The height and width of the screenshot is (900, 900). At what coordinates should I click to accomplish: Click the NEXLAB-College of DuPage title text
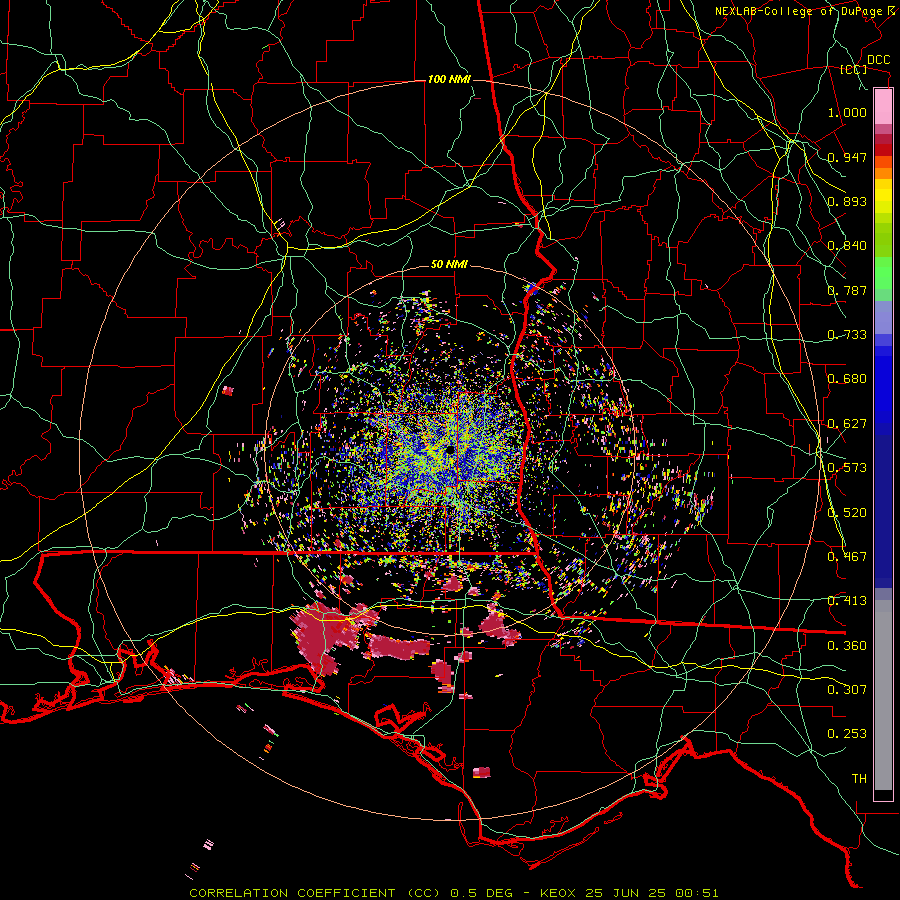[798, 11]
